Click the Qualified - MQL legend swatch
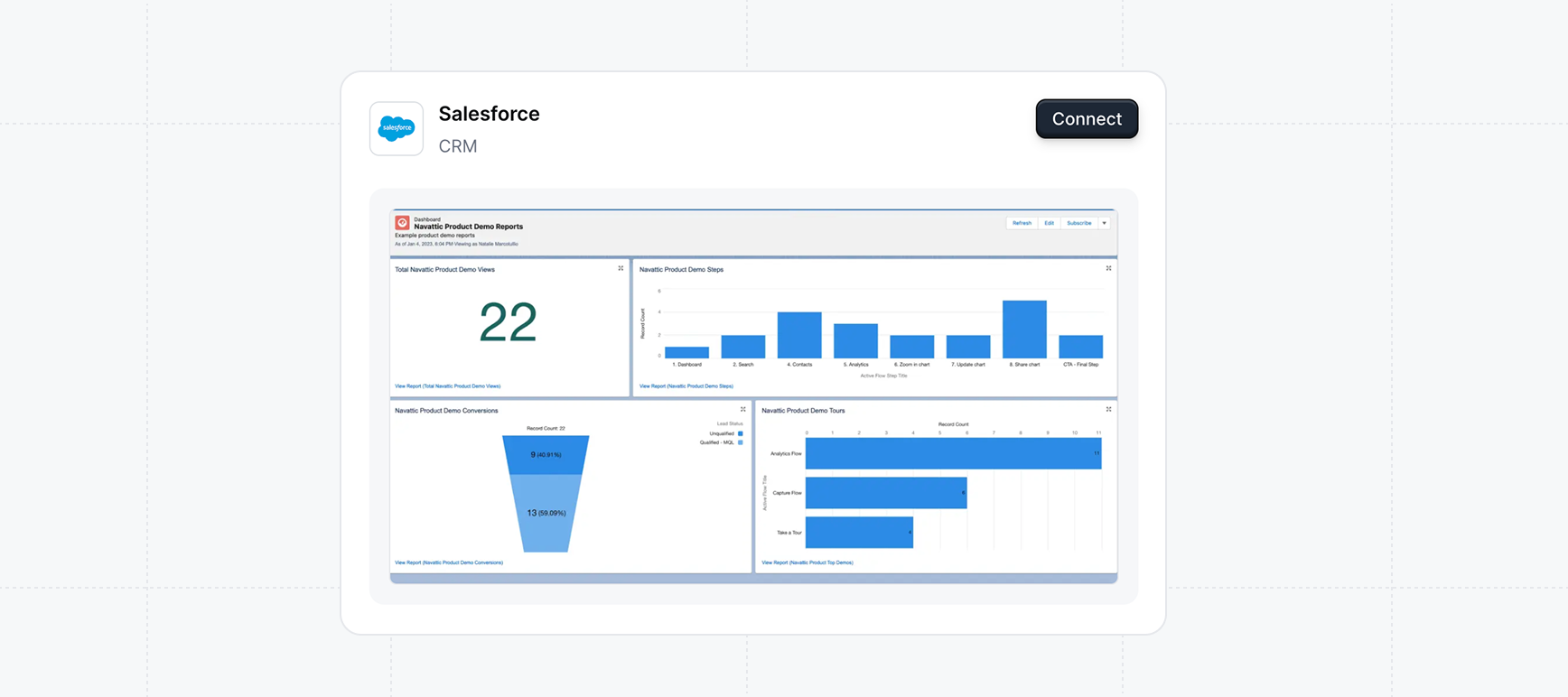Viewport: 1568px width, 697px height. (x=741, y=442)
